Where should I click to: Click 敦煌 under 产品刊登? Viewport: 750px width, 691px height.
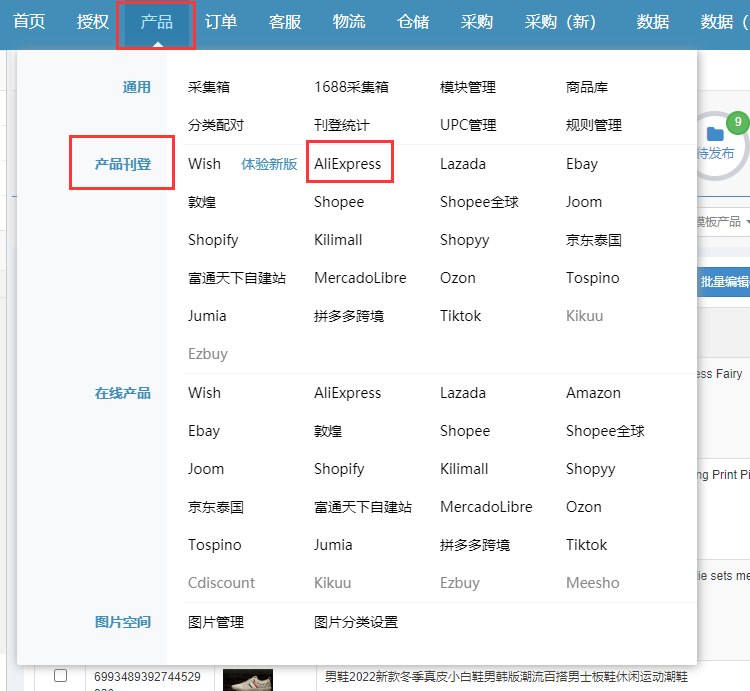(202, 202)
